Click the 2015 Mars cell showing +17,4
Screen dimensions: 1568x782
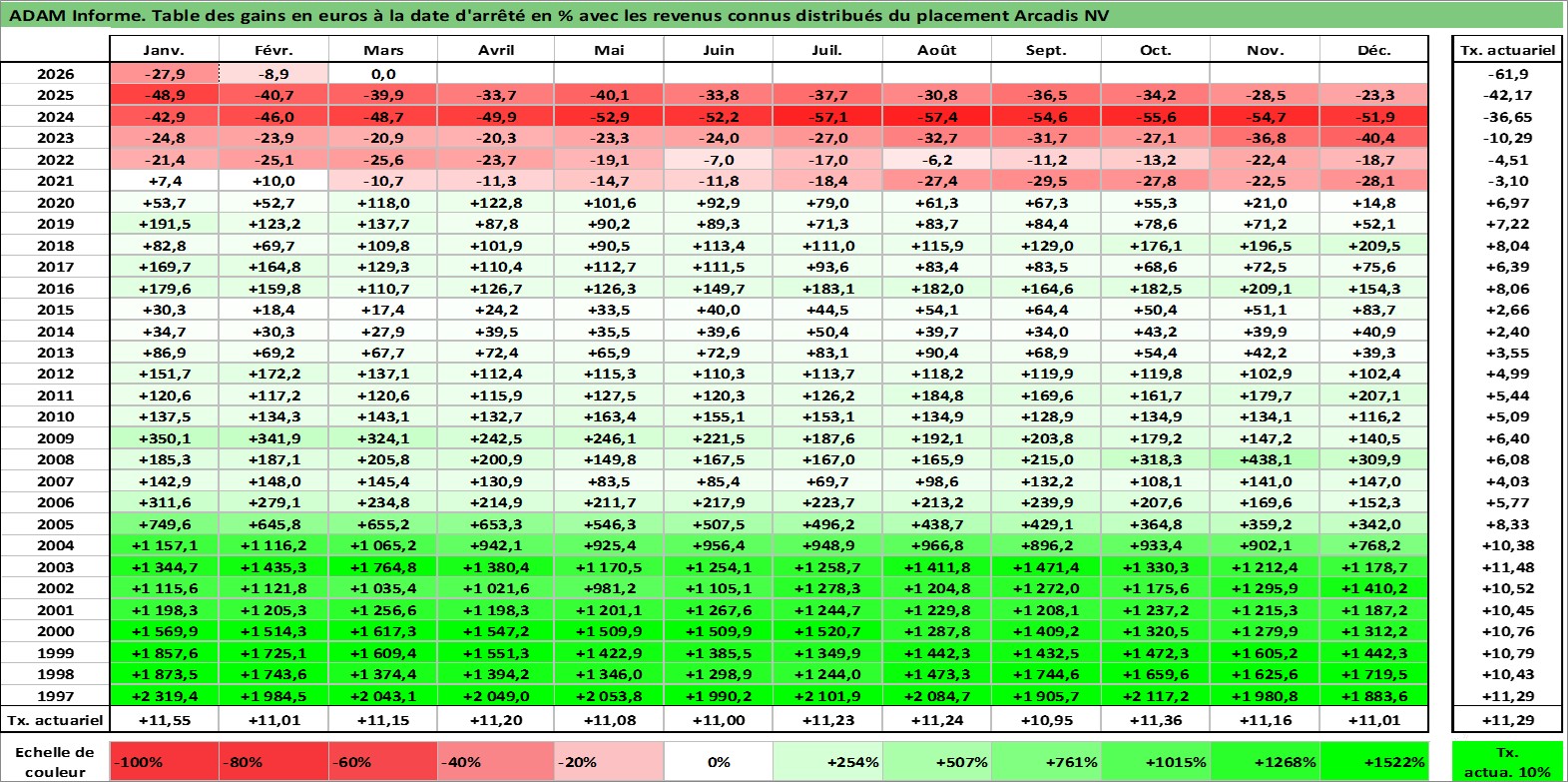point(383,310)
